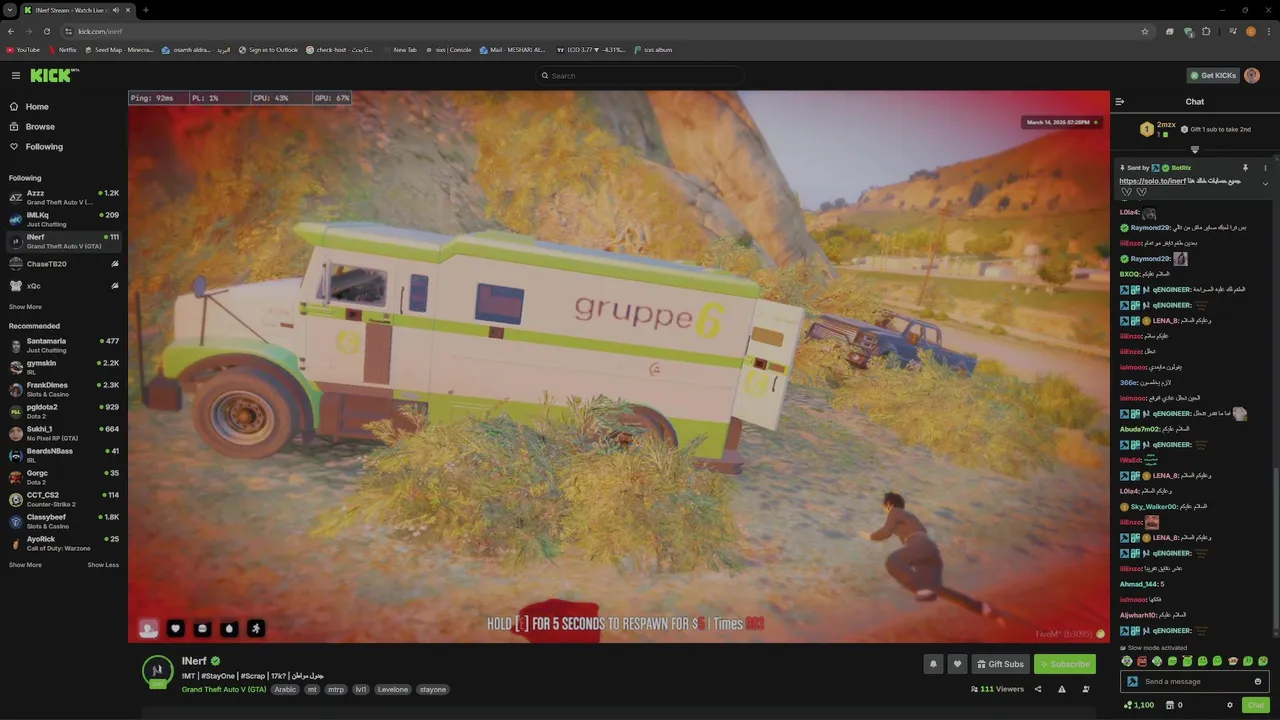Click the Send a message input field
The width and height of the screenshot is (1280, 720).
point(1194,682)
